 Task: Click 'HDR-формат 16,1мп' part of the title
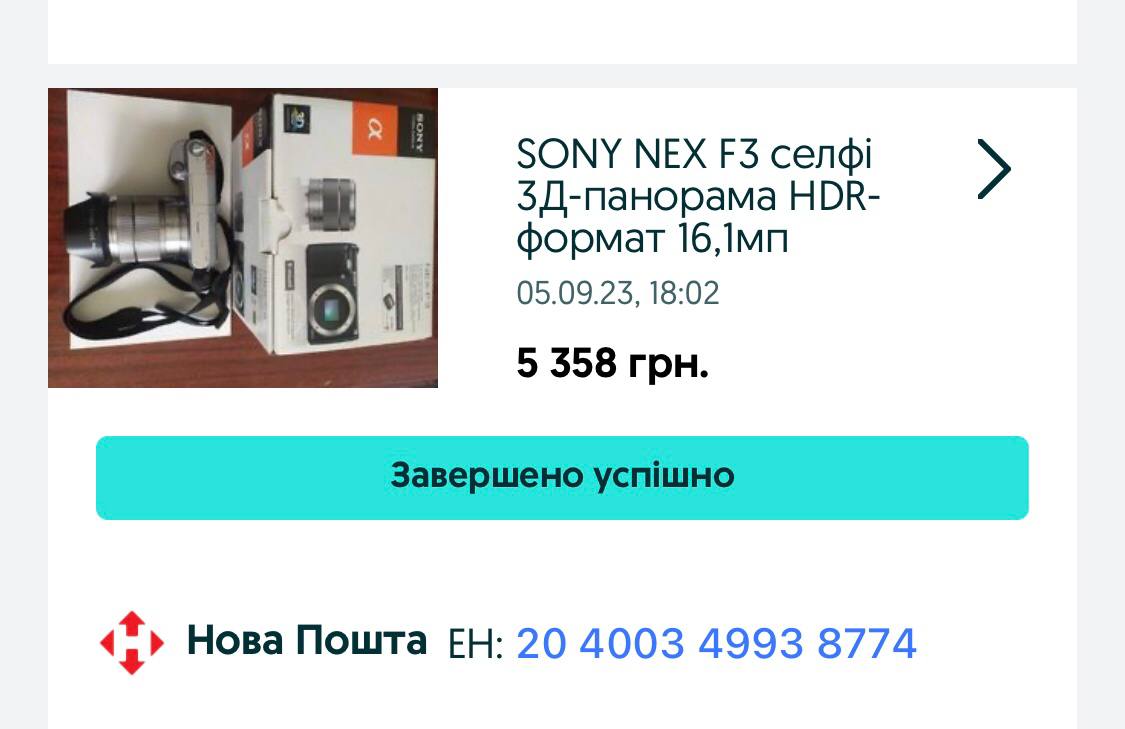pos(697,217)
